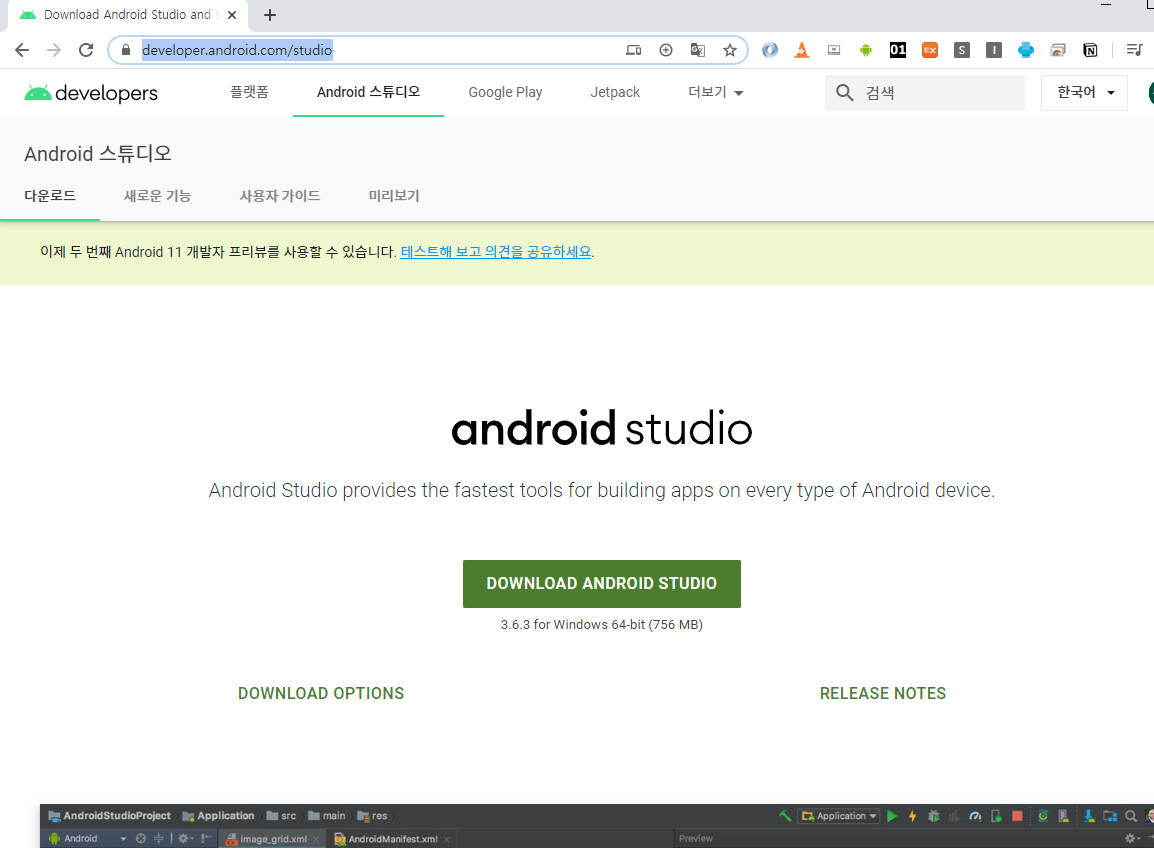Open DOWNLOAD OPTIONS link
This screenshot has width=1154, height=848.
click(321, 693)
